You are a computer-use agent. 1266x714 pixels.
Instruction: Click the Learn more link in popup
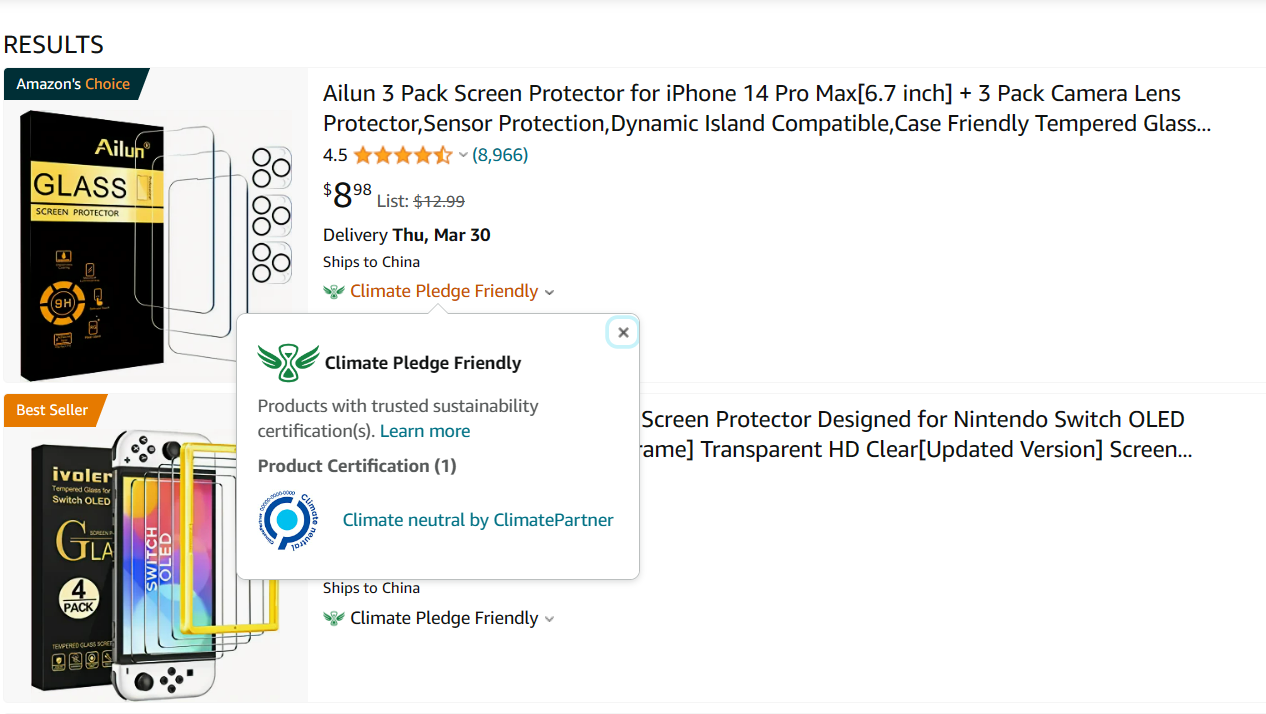(x=425, y=431)
